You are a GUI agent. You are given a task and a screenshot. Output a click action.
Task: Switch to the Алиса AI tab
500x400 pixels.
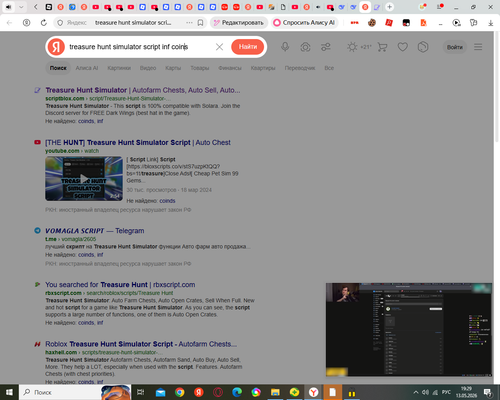pyautogui.click(x=87, y=68)
